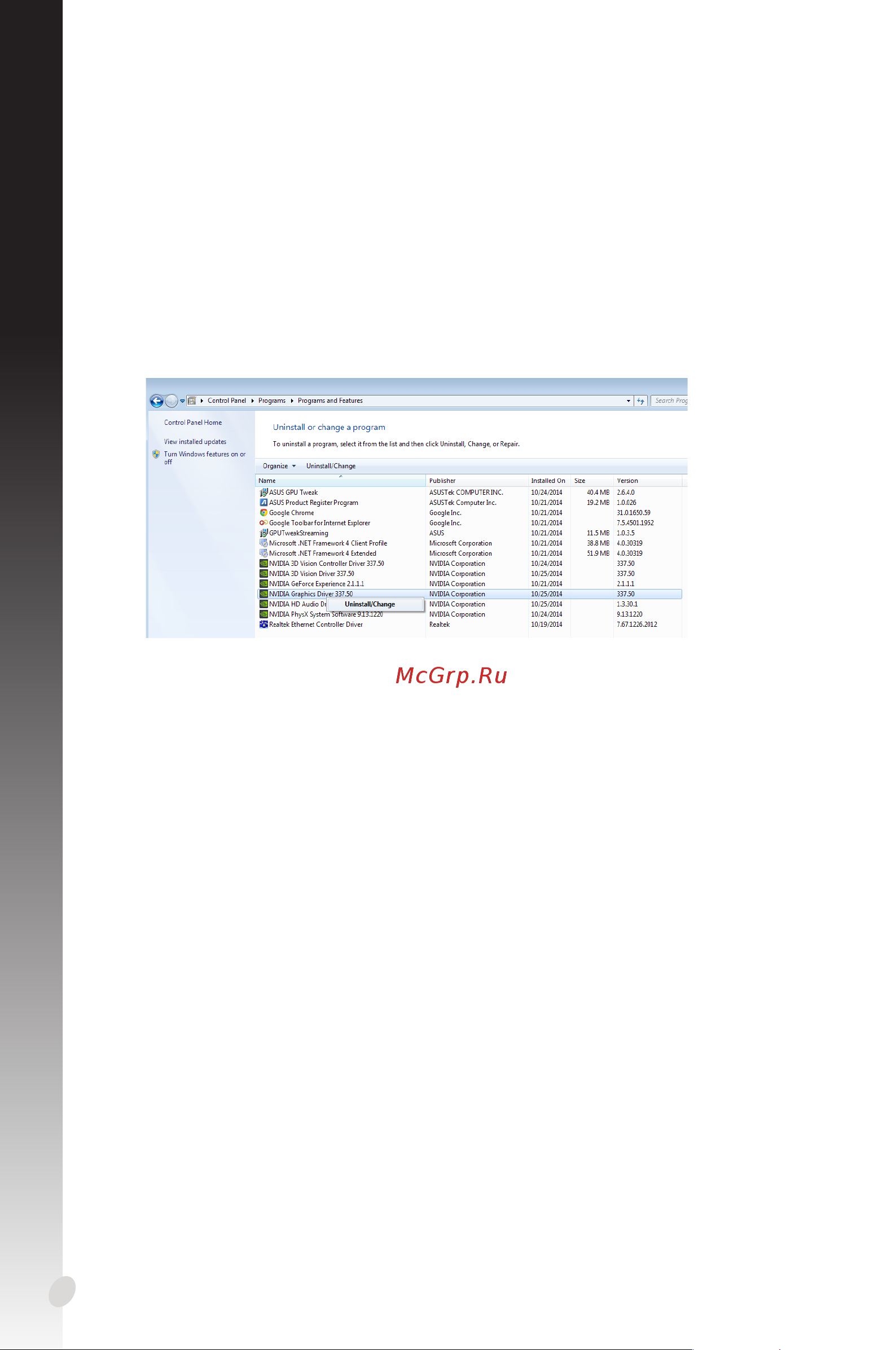Click the NVIDIA PhysX System Software icon
Image resolution: width=896 pixels, height=1350 pixels.
[x=263, y=615]
